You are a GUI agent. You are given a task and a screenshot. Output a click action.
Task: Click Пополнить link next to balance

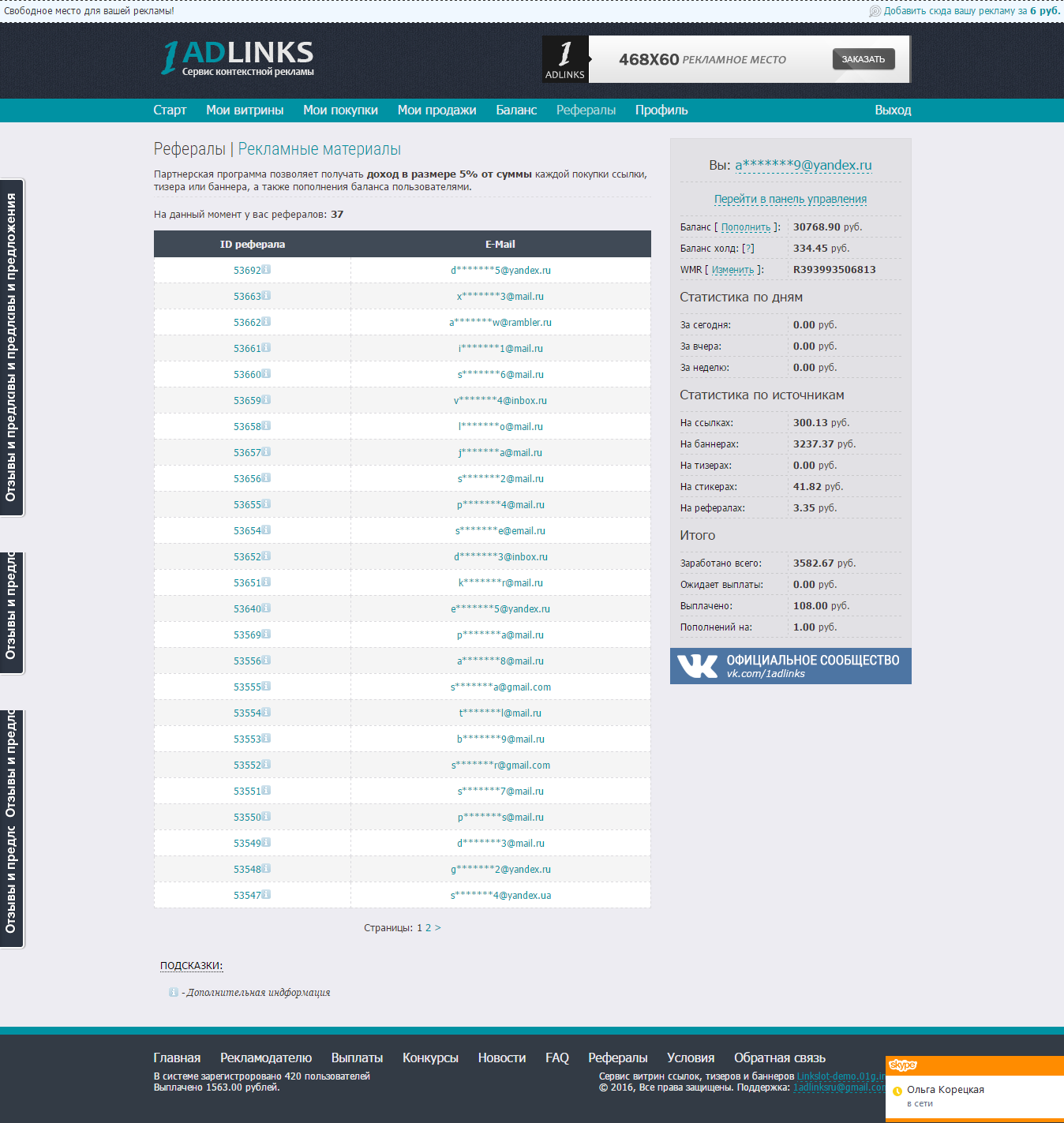[745, 227]
